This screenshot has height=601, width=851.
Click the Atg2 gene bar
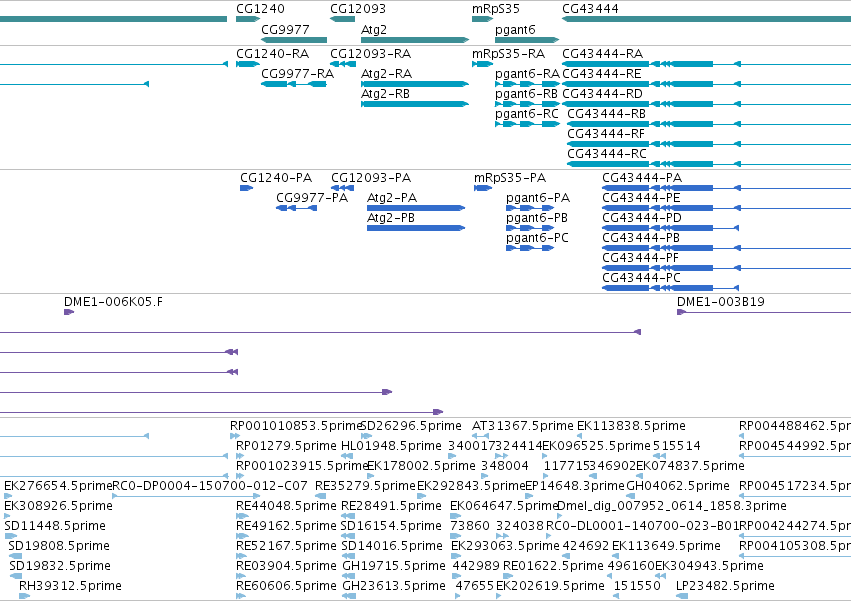tap(415, 40)
